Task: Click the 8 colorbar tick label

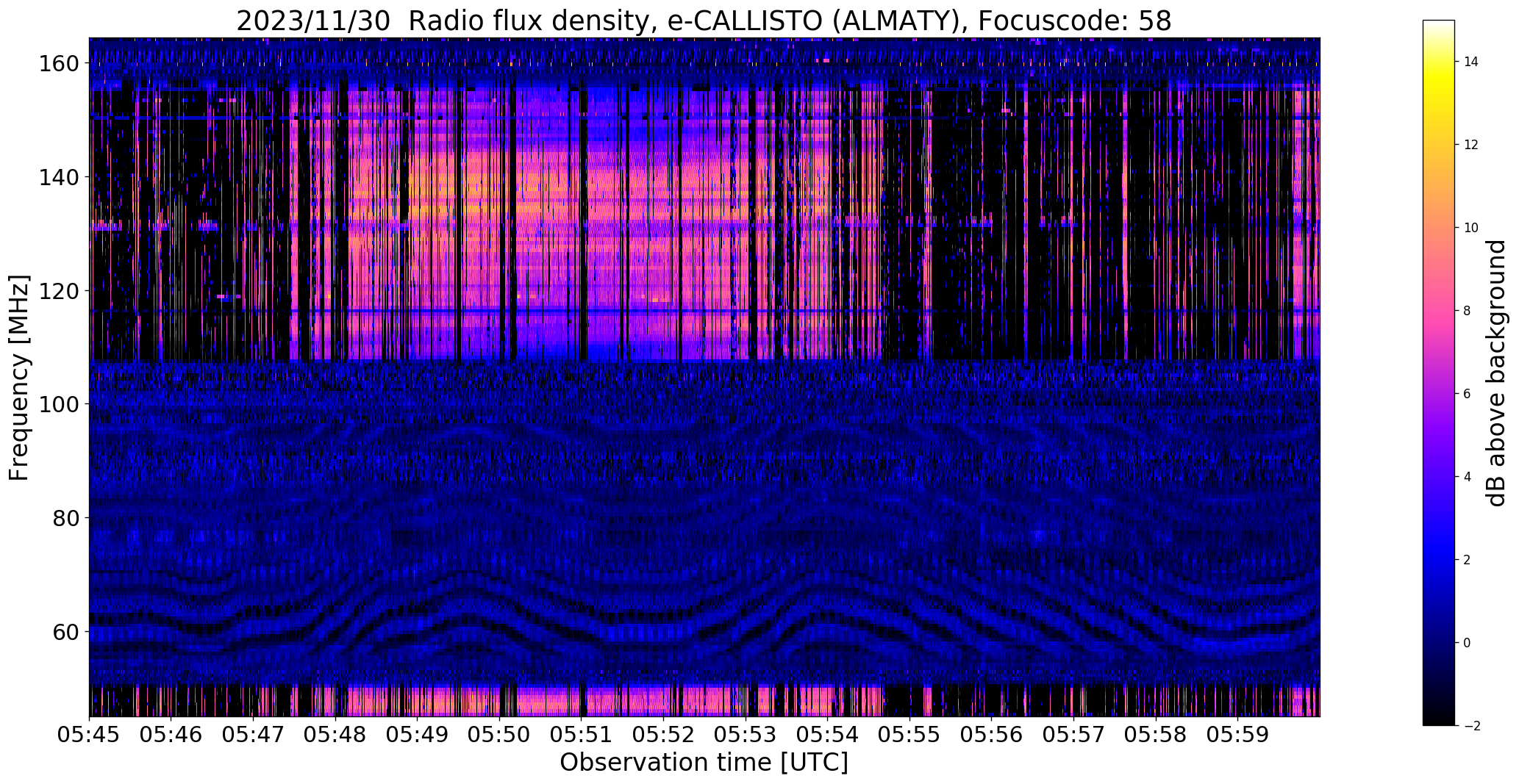Action: click(x=1468, y=312)
